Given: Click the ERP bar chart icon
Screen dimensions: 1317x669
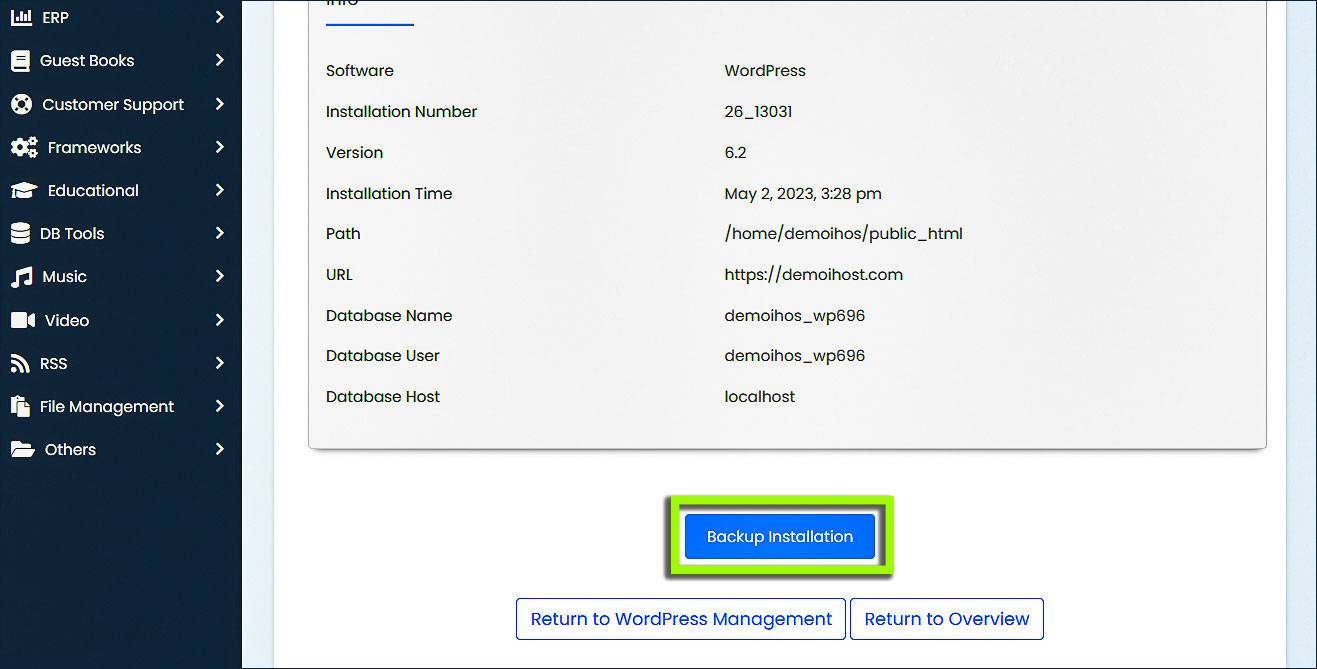Looking at the screenshot, I should tap(21, 17).
